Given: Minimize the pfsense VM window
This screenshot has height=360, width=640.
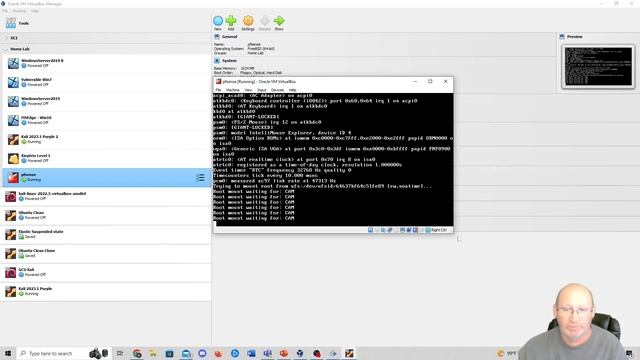Looking at the screenshot, I should tap(415, 82).
